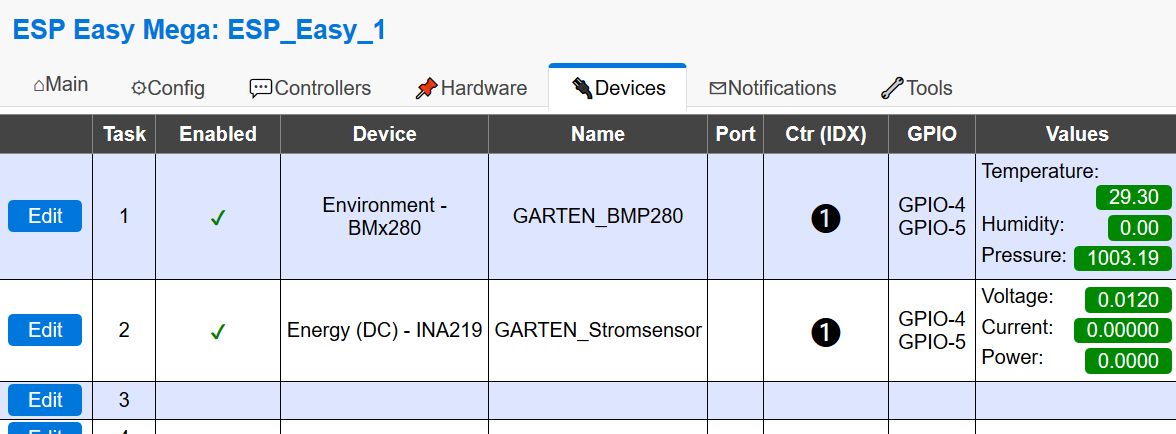Click the speech bubble Controllers icon
The width and height of the screenshot is (1176, 434).
[x=261, y=88]
